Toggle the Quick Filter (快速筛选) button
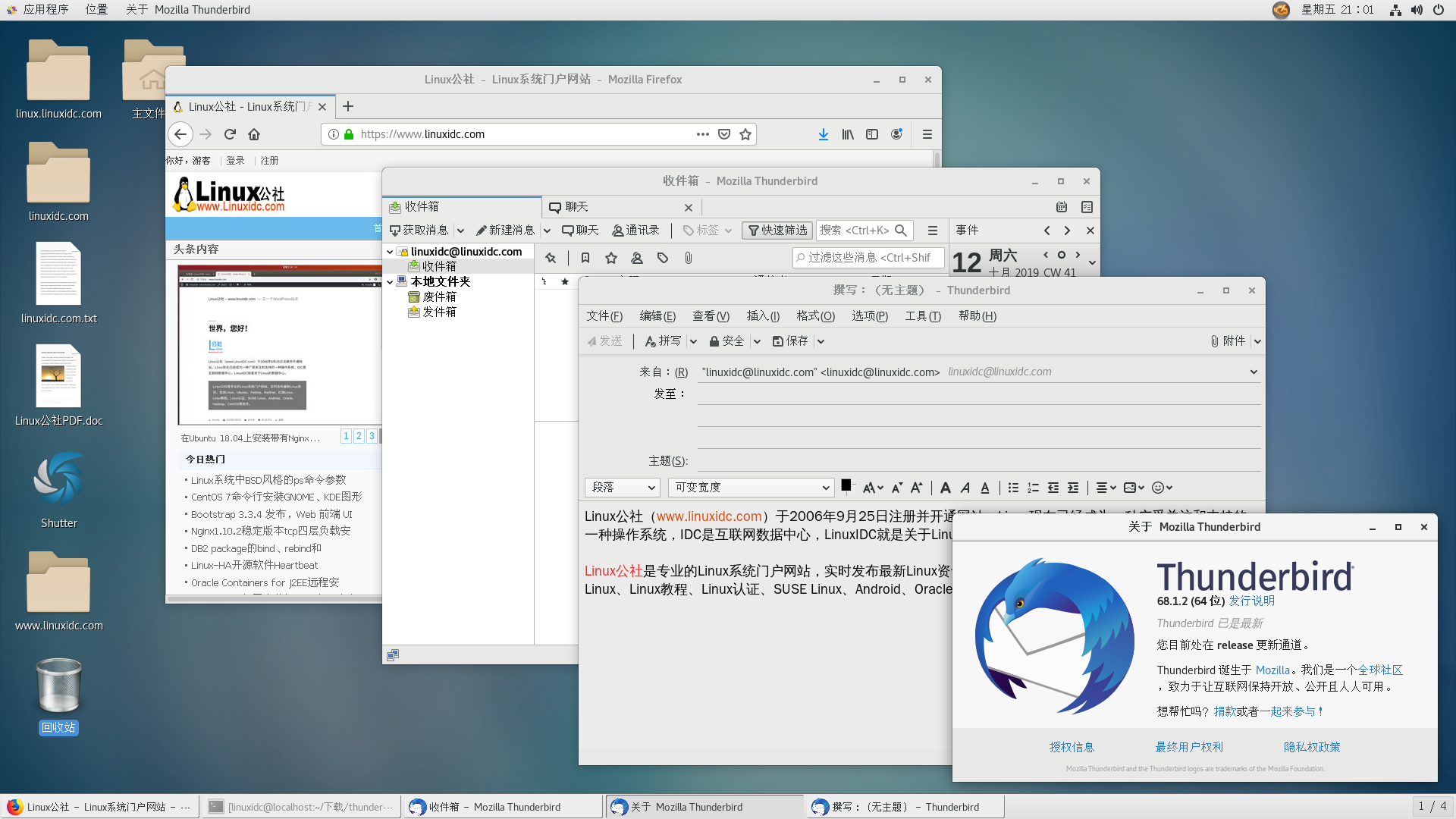The width and height of the screenshot is (1456, 819). coord(777,231)
